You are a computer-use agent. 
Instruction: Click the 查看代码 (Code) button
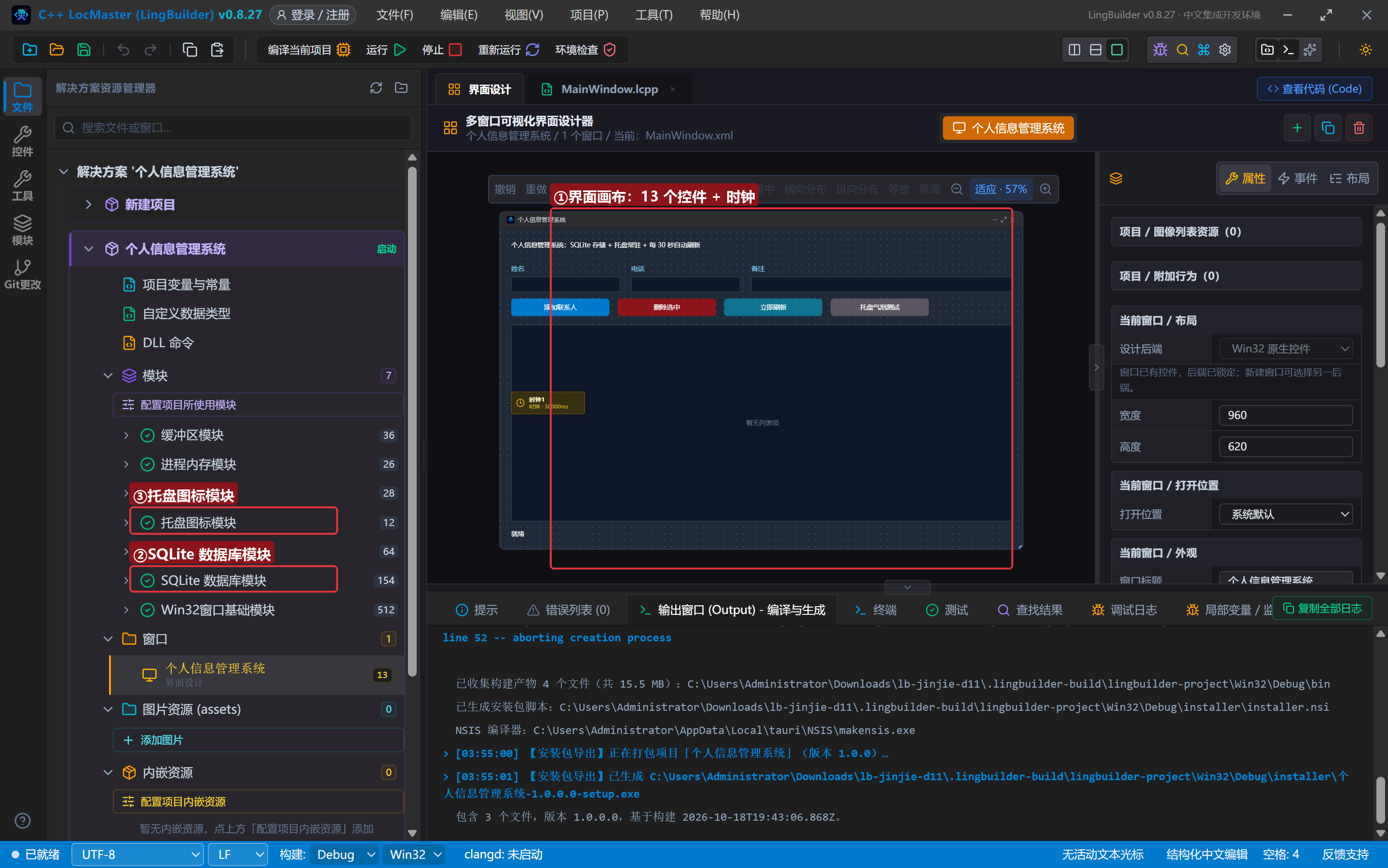tap(1314, 89)
